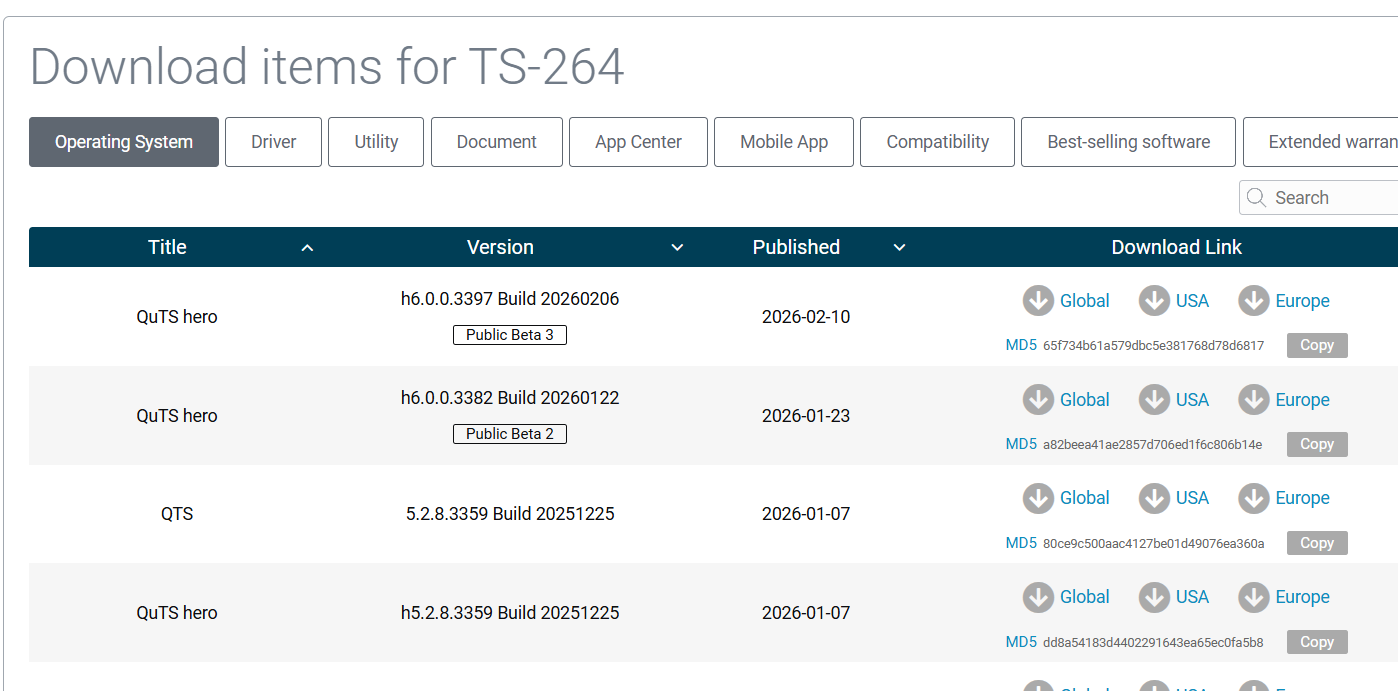
Task: Click Europe link for QuTS hero Public Beta 3
Action: pos(1302,301)
